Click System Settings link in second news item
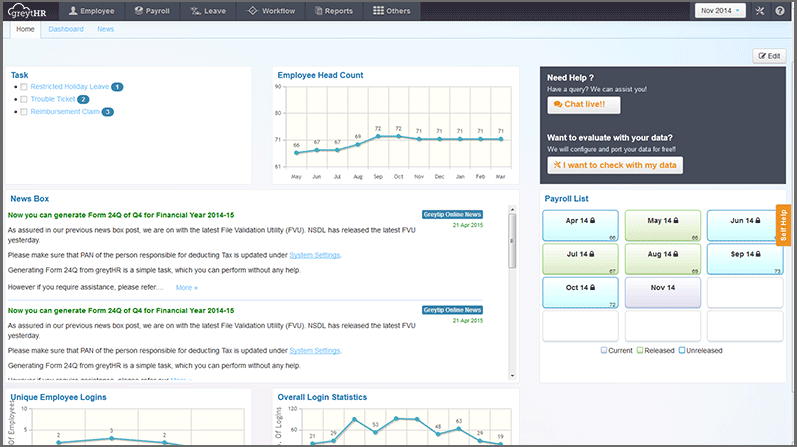The height and width of the screenshot is (447, 797). click(x=315, y=351)
